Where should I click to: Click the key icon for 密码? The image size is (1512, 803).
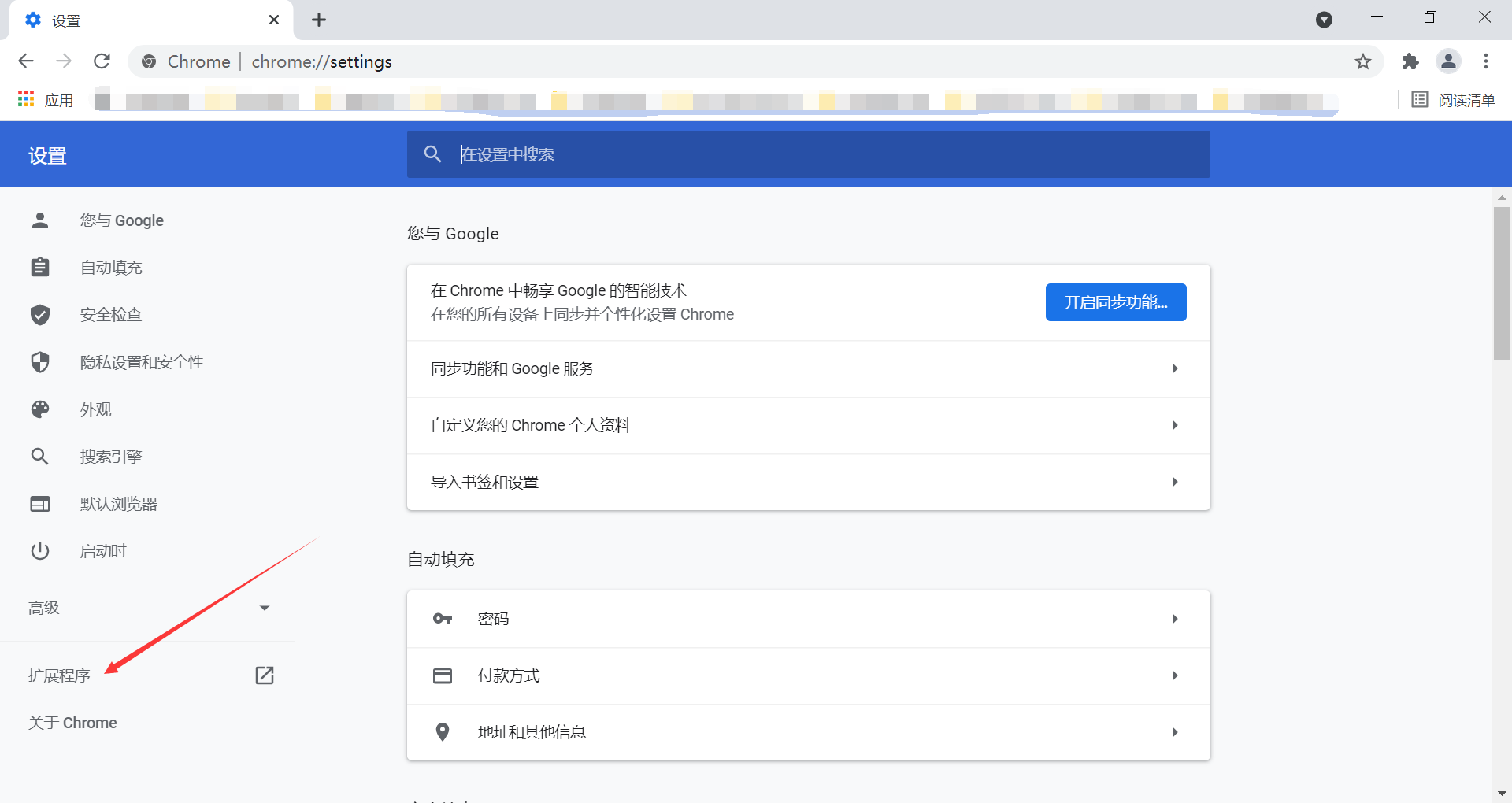443,619
